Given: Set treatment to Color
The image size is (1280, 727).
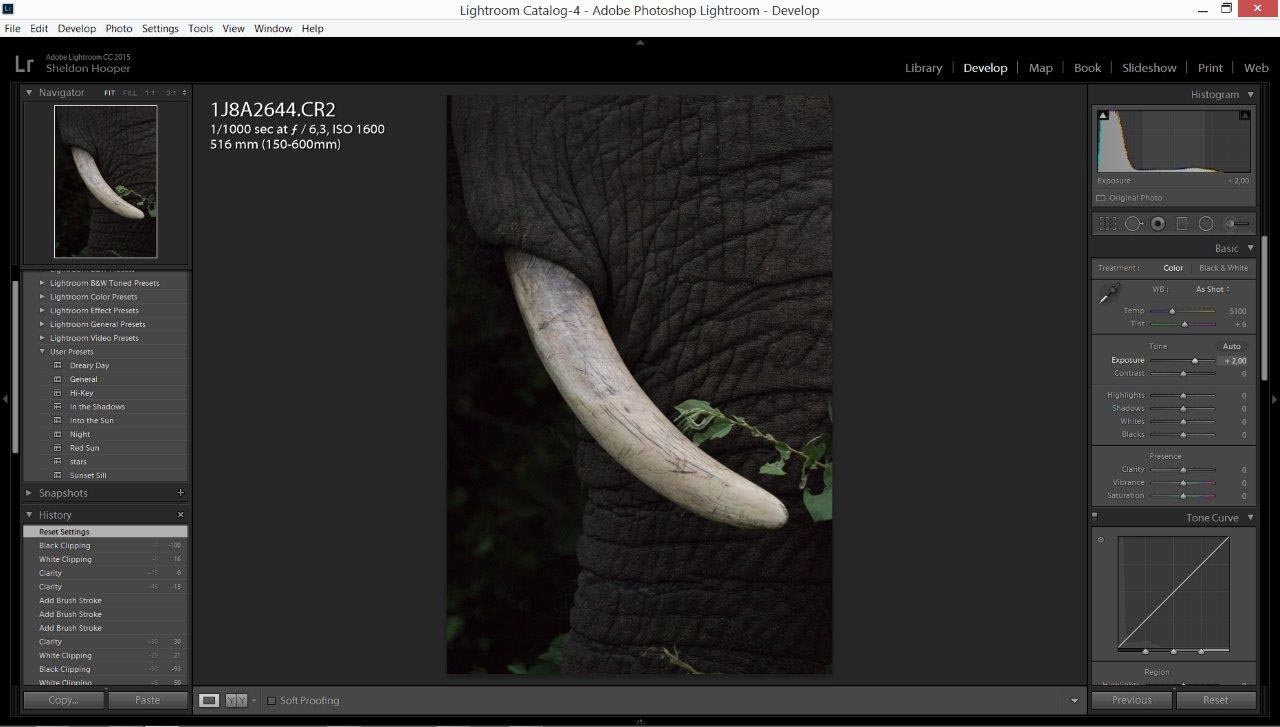Looking at the screenshot, I should [1173, 268].
